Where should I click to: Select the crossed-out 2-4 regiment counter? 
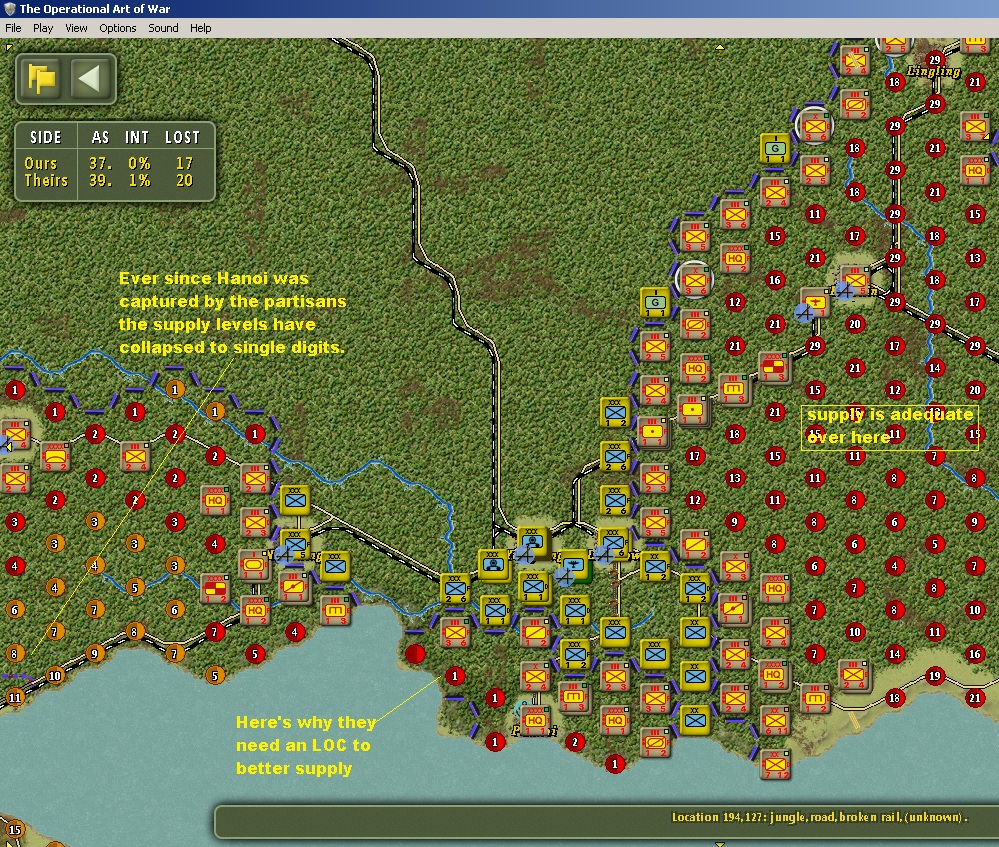(x=855, y=61)
